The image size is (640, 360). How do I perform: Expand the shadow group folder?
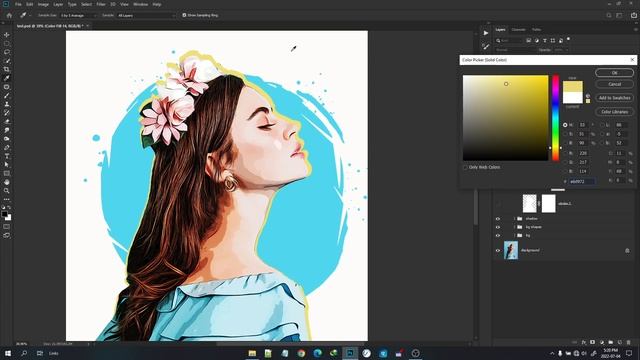pyautogui.click(x=514, y=219)
